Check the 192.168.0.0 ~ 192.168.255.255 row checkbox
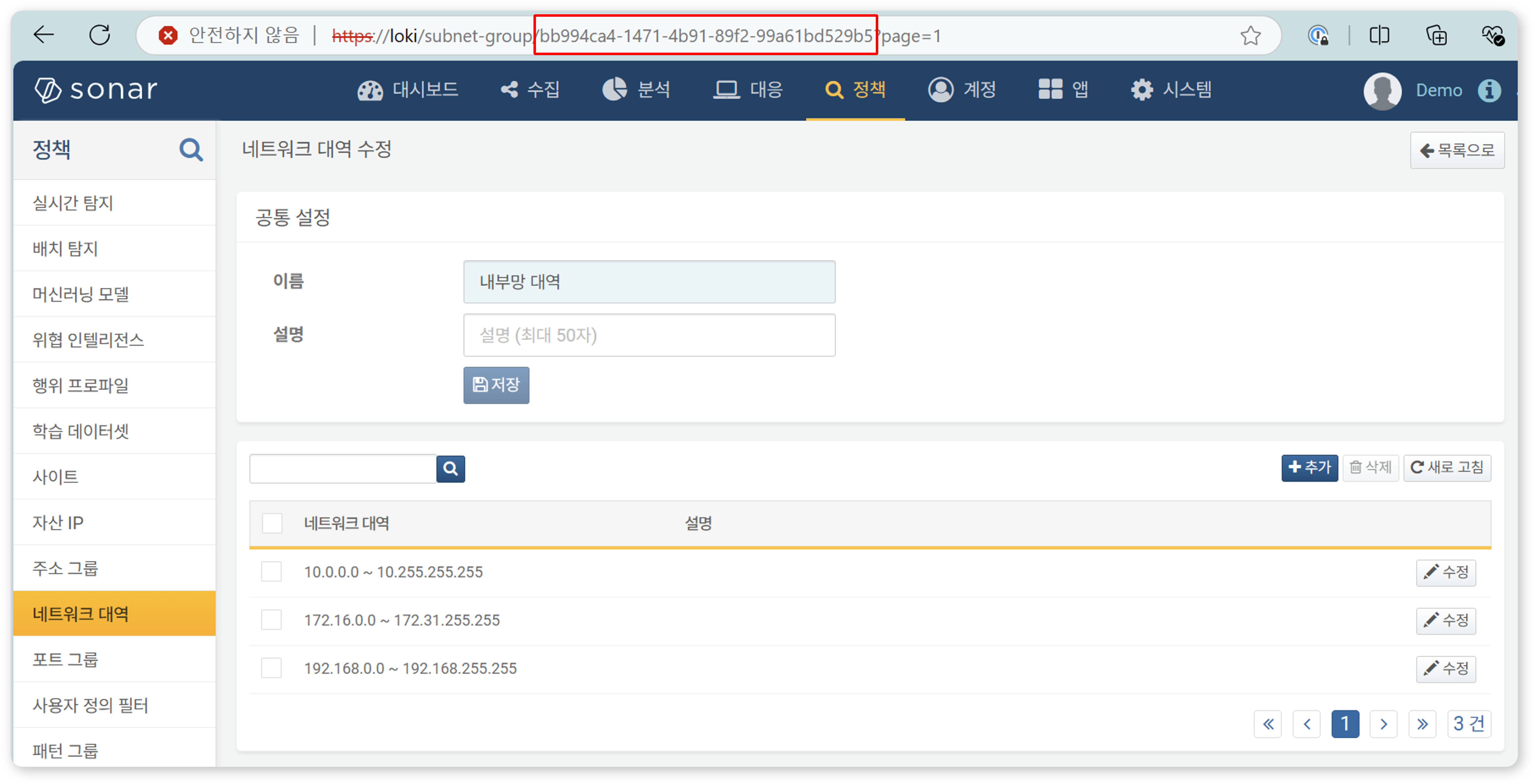 point(271,668)
